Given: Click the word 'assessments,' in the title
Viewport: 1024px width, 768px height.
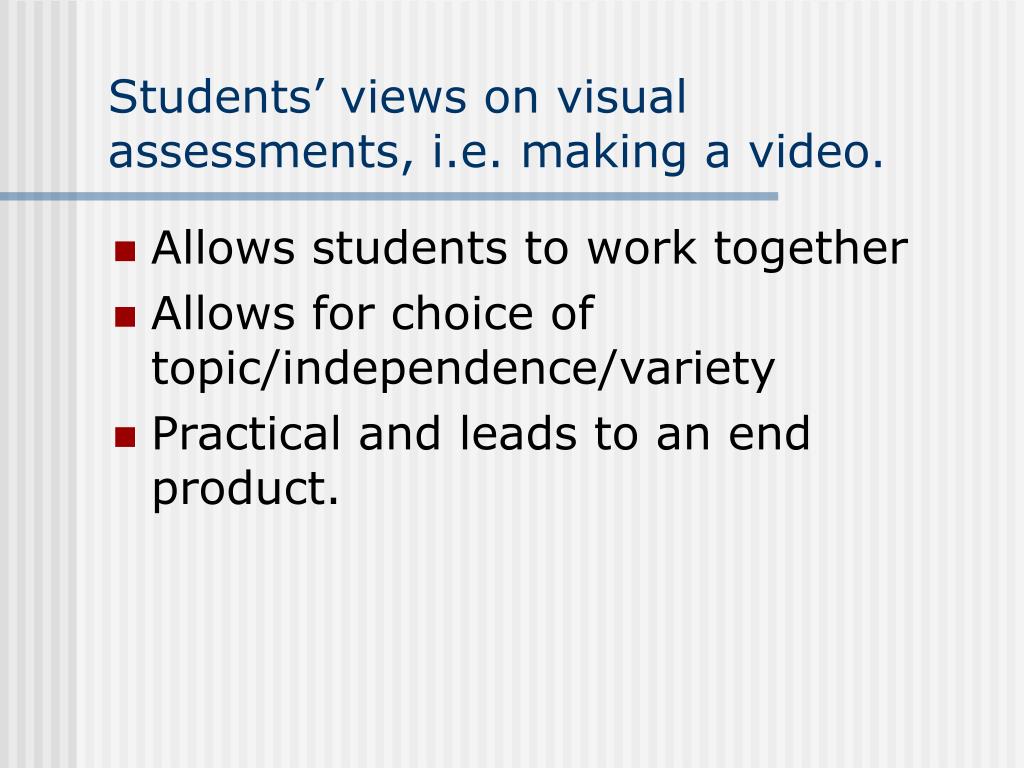Looking at the screenshot, I should pyautogui.click(x=261, y=154).
